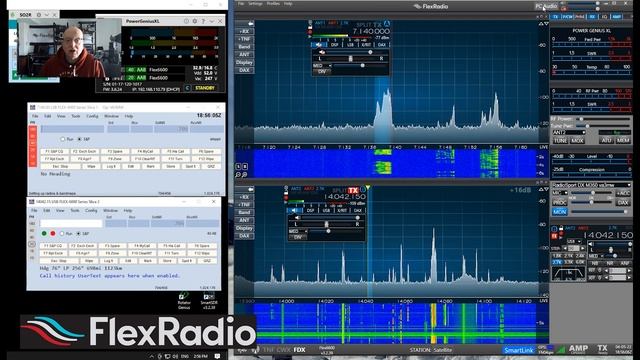Open RadioSport DX mic profile dropdown
The image size is (640, 360).
pyautogui.click(x=591, y=185)
